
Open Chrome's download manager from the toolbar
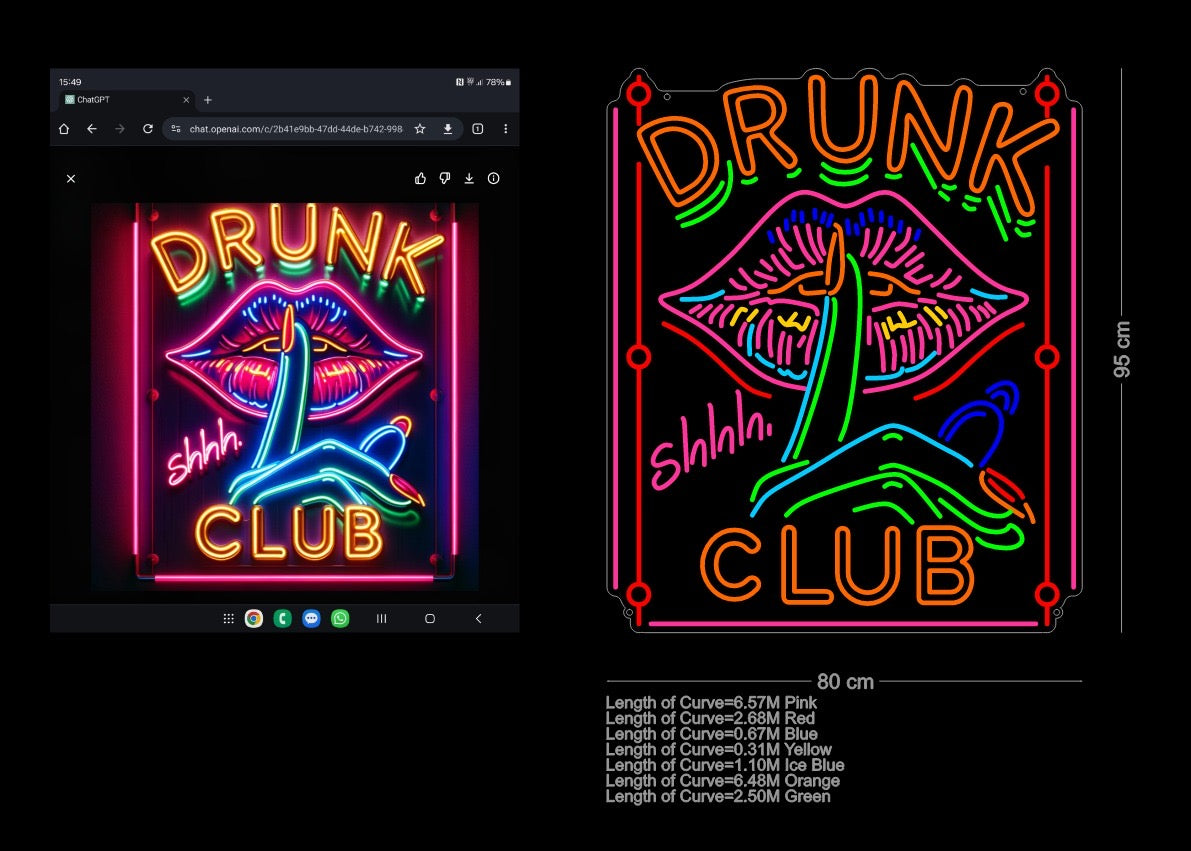click(447, 129)
